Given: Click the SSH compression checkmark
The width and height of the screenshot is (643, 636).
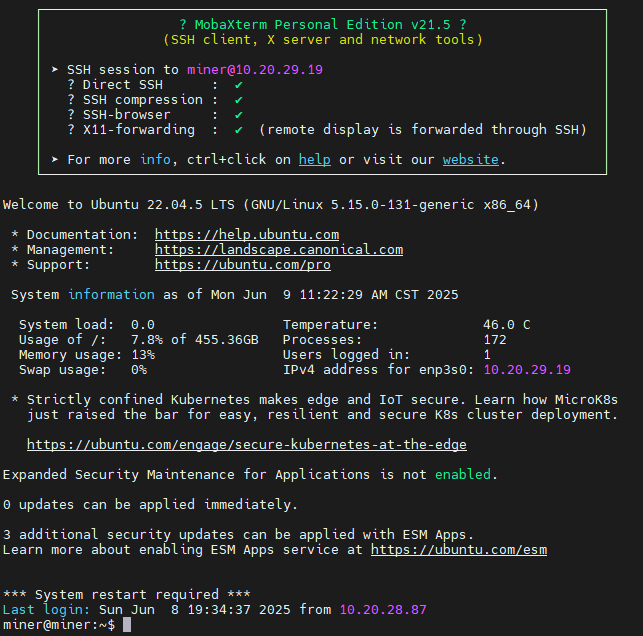Looking at the screenshot, I should (x=238, y=100).
